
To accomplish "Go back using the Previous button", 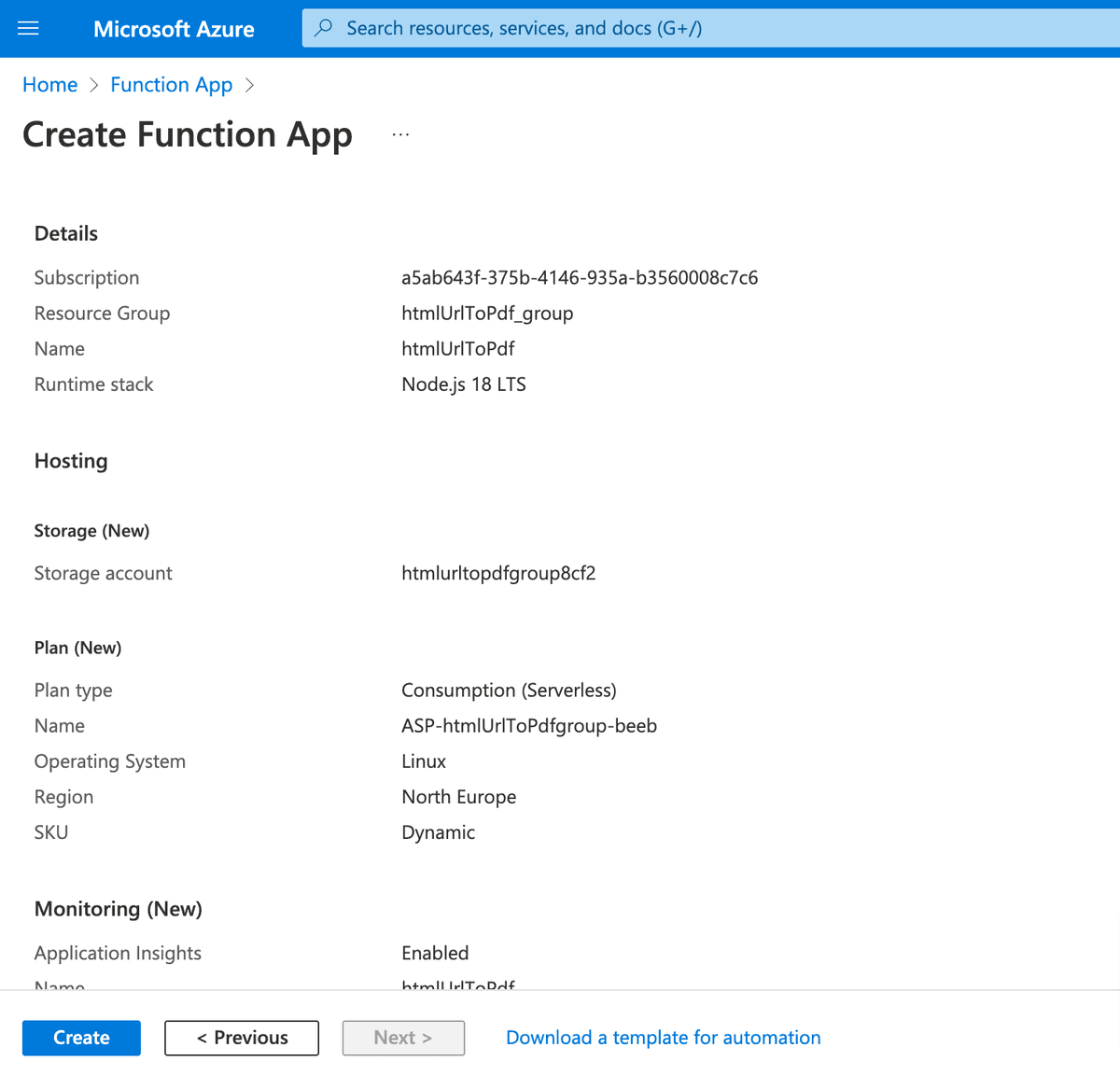I will tap(241, 1038).
